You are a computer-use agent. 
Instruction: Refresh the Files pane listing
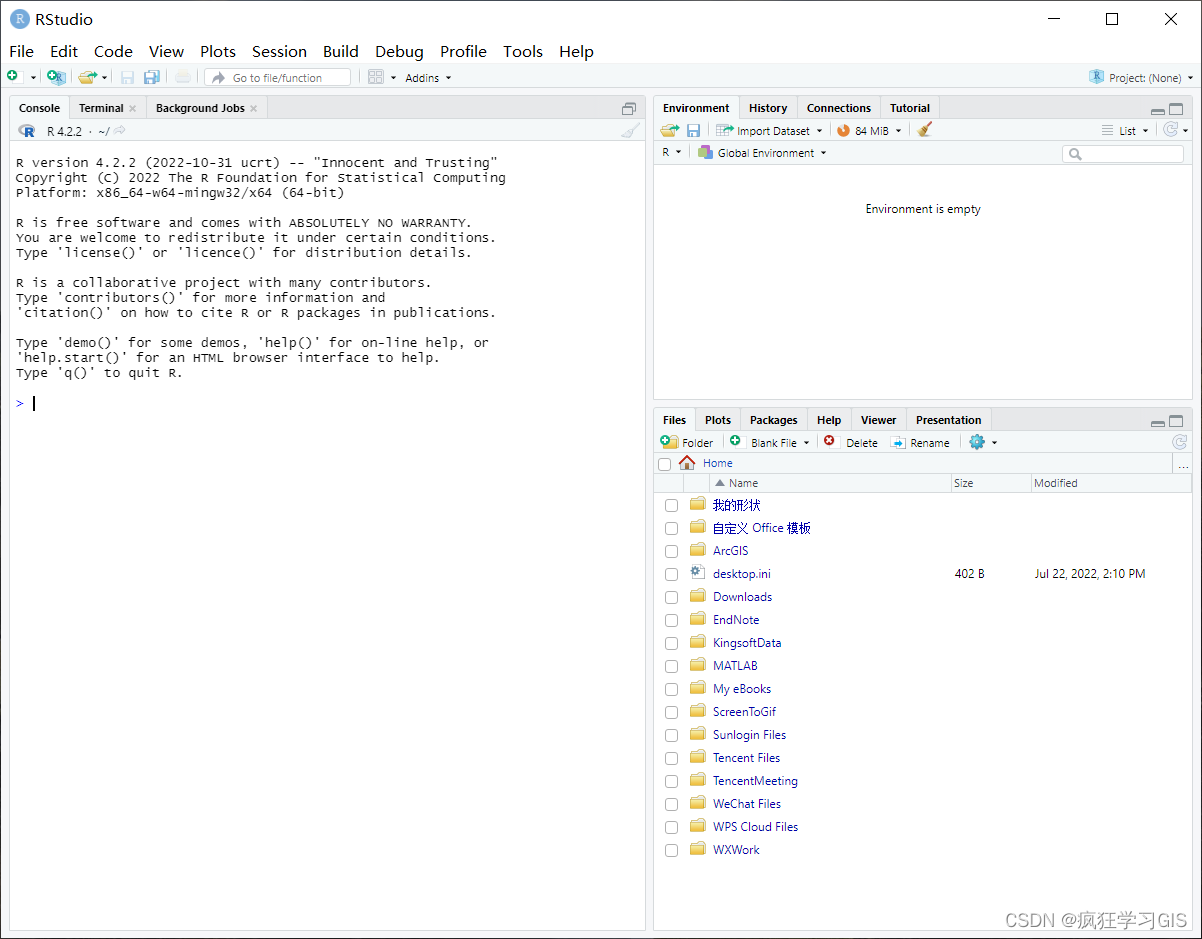[x=1179, y=442]
